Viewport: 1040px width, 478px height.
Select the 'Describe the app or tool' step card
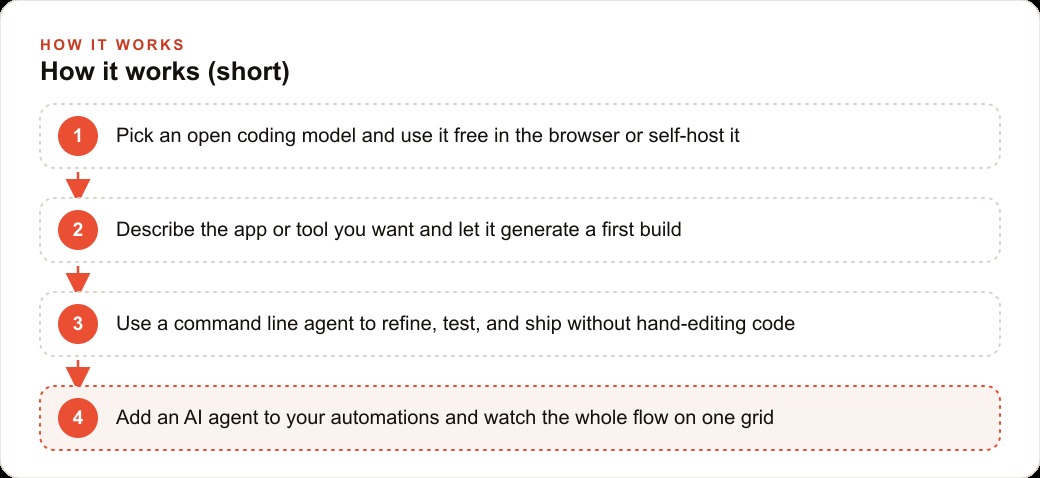click(x=520, y=230)
